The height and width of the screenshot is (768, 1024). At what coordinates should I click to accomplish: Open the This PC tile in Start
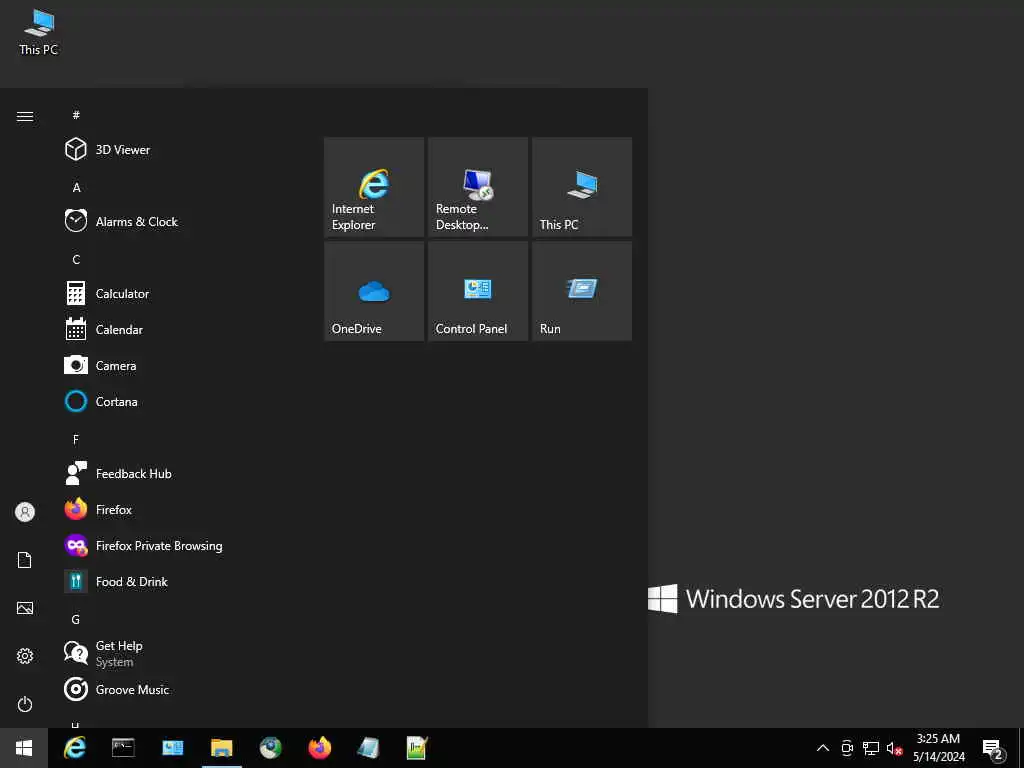coord(582,187)
